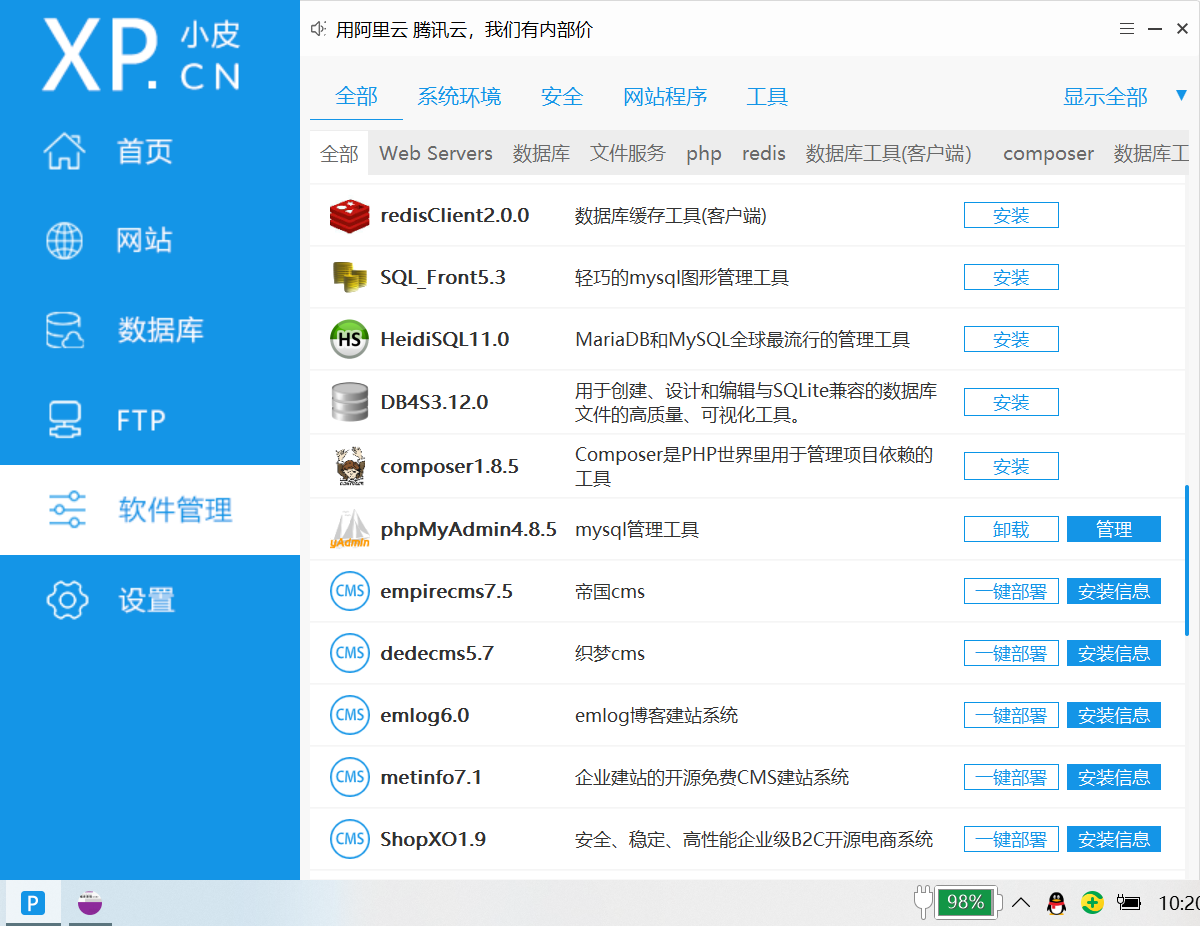Select the composer sub-tab

click(x=1048, y=154)
